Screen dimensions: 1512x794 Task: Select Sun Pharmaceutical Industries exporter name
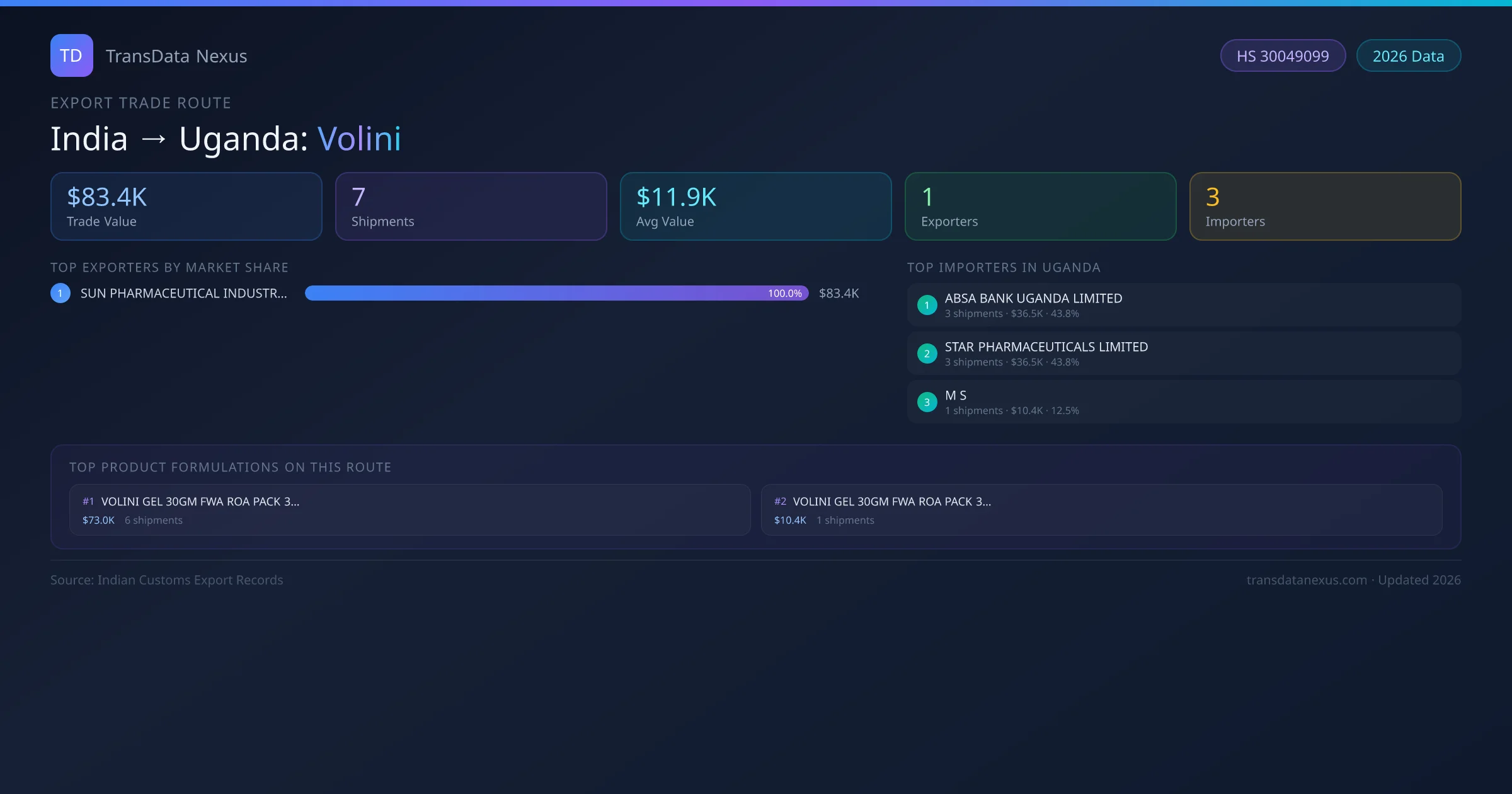click(x=183, y=293)
